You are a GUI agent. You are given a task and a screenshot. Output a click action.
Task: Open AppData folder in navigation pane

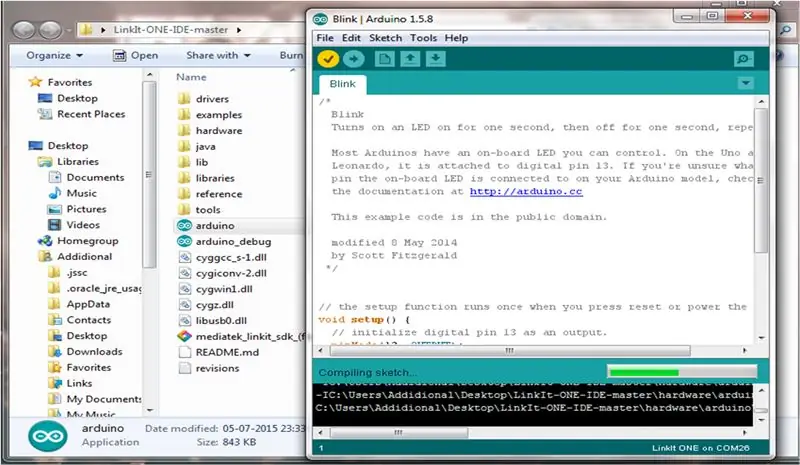(x=79, y=304)
